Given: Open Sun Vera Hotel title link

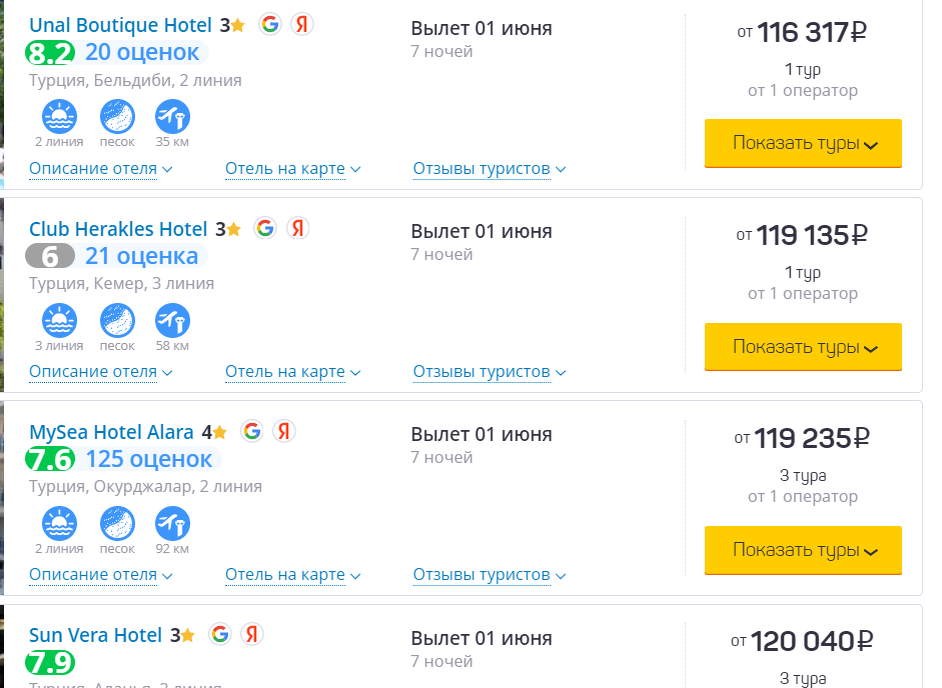Looking at the screenshot, I should click(95, 635).
